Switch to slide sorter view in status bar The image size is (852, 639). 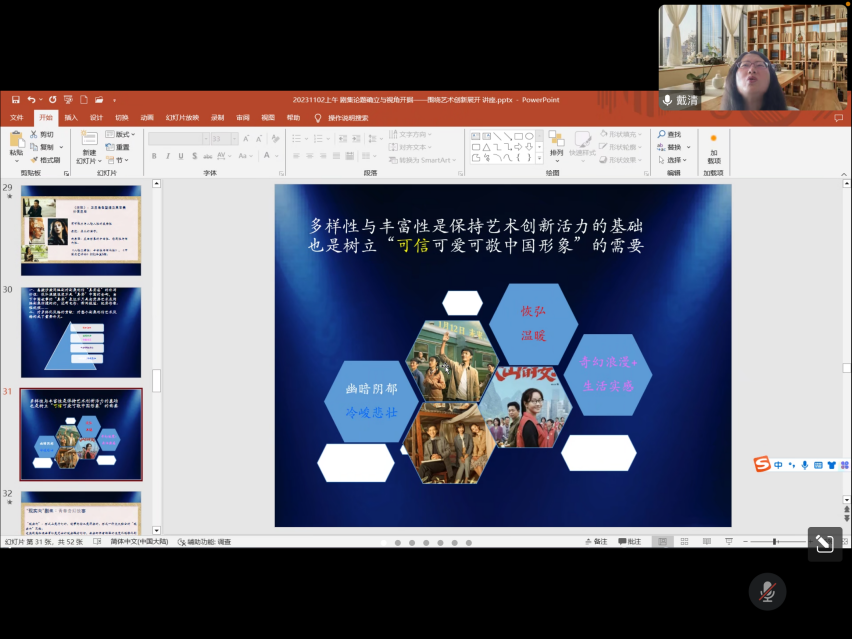tap(683, 542)
